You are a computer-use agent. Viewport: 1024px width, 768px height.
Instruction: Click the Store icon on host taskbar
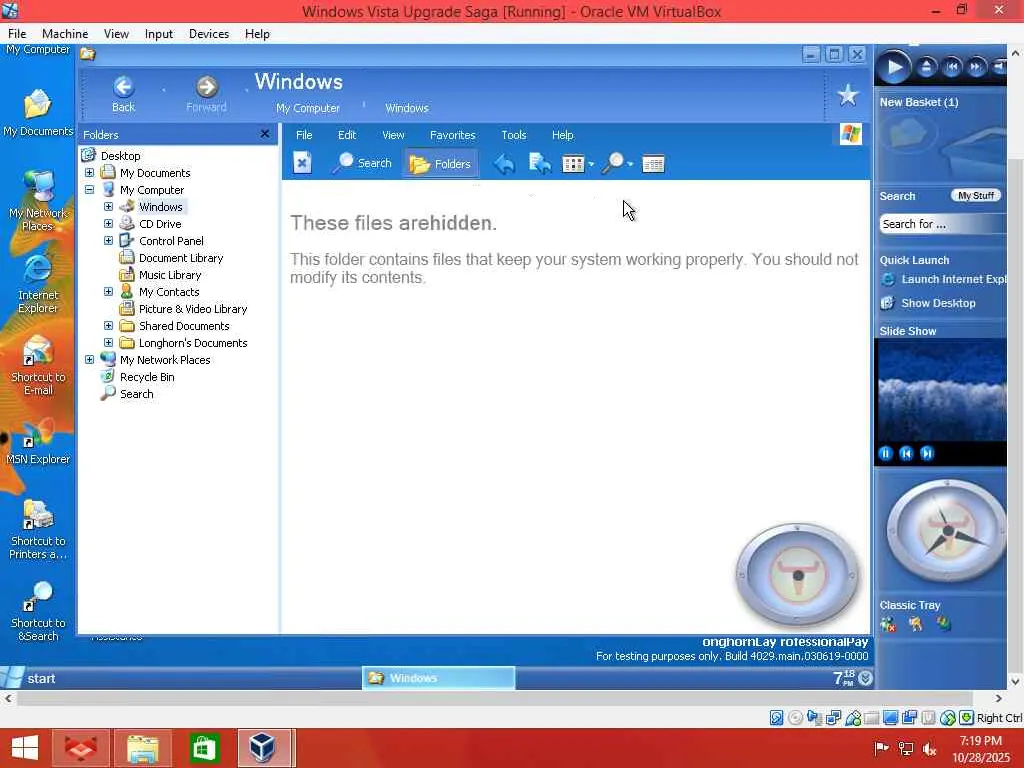204,748
